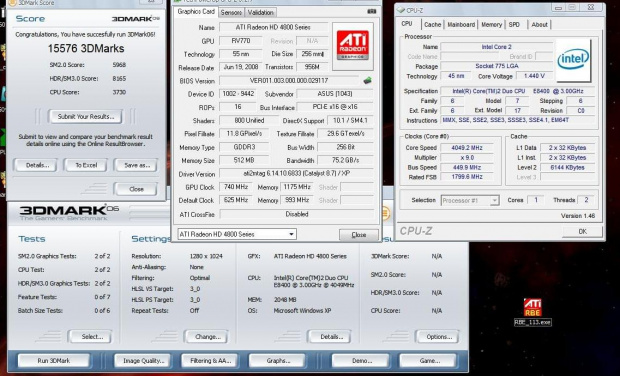Switch to the Graphics Card tab
The width and height of the screenshot is (620, 376).
(x=196, y=11)
